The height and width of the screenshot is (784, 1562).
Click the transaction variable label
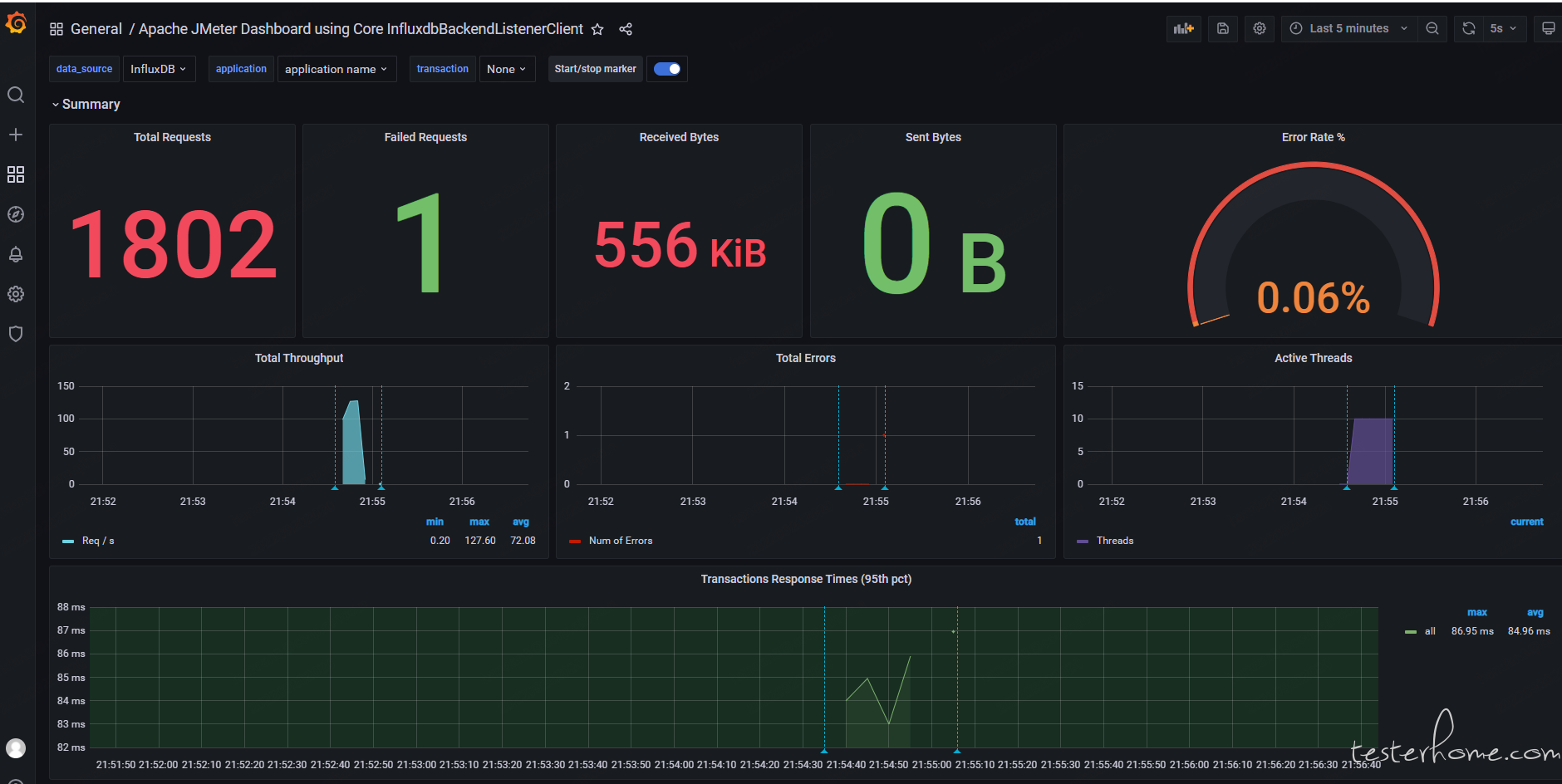point(442,69)
